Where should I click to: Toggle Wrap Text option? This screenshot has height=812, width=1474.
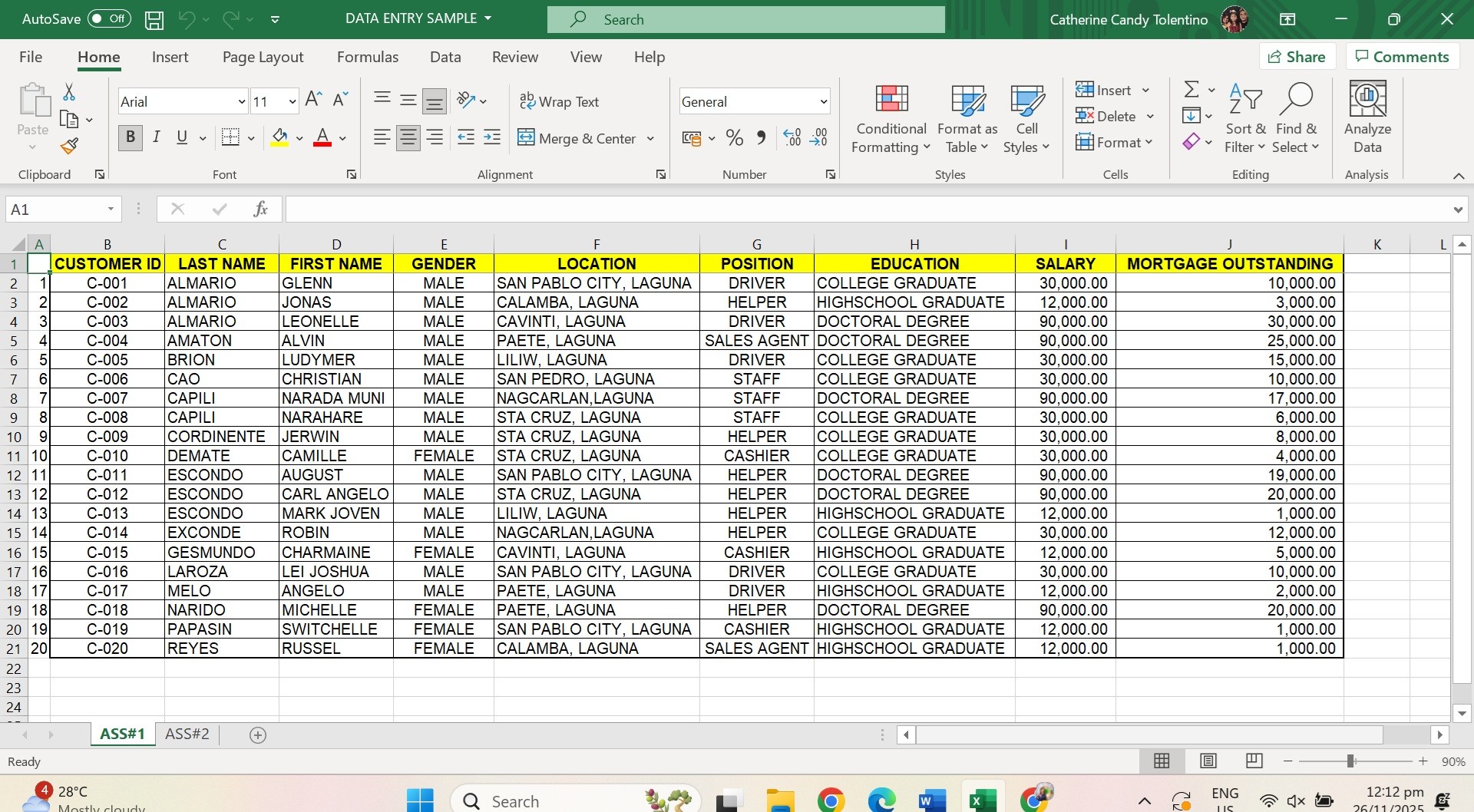point(559,101)
